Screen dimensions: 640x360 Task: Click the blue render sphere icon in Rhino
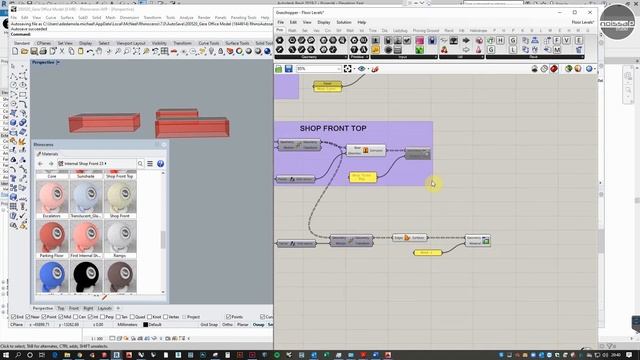click(x=267, y=51)
